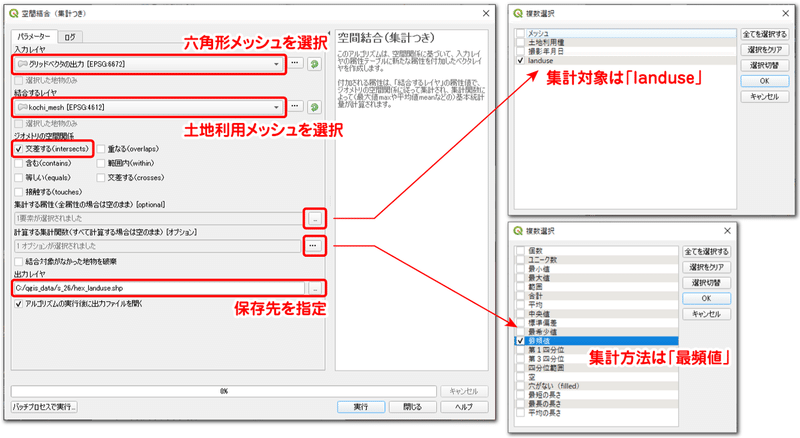Check 土地利用種 field in attribute selection dialog

520,42
